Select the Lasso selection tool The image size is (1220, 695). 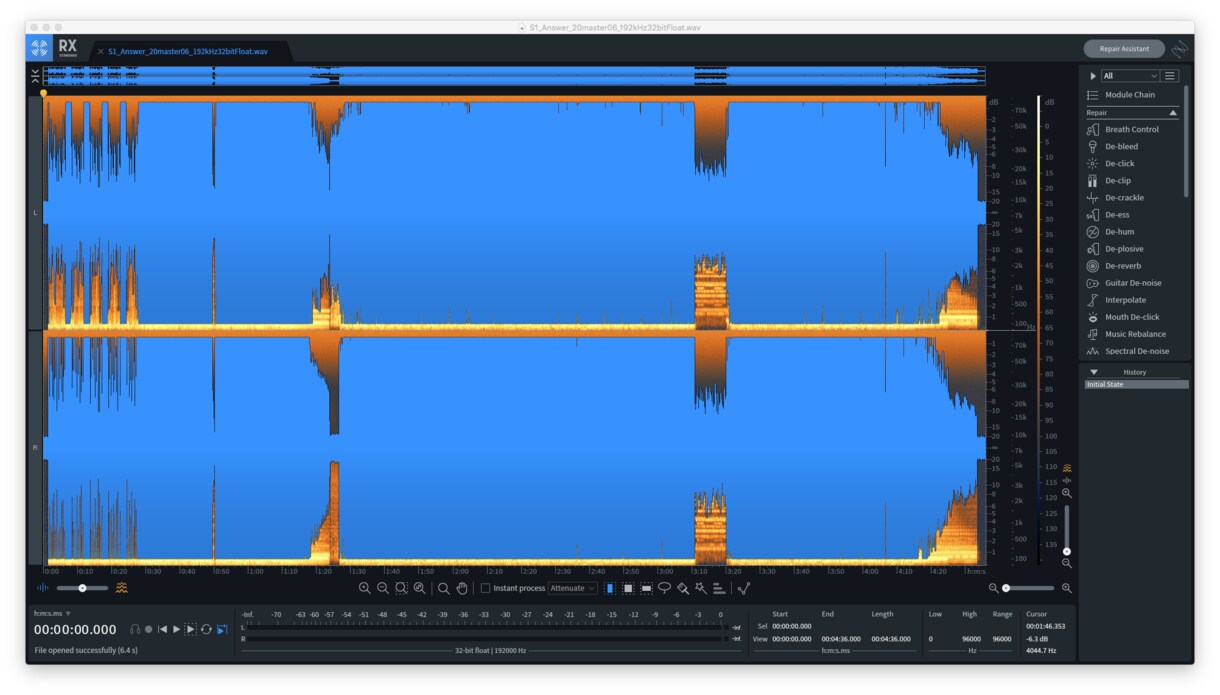point(664,588)
